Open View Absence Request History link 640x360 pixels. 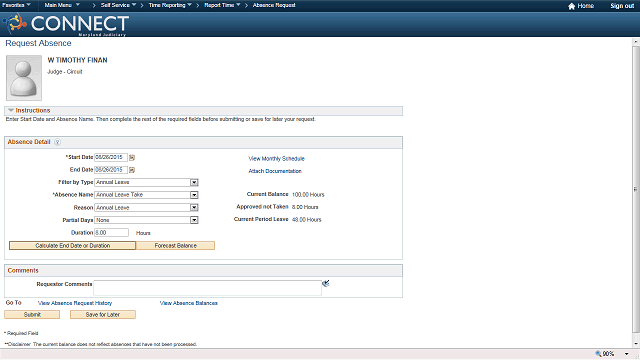75,303
